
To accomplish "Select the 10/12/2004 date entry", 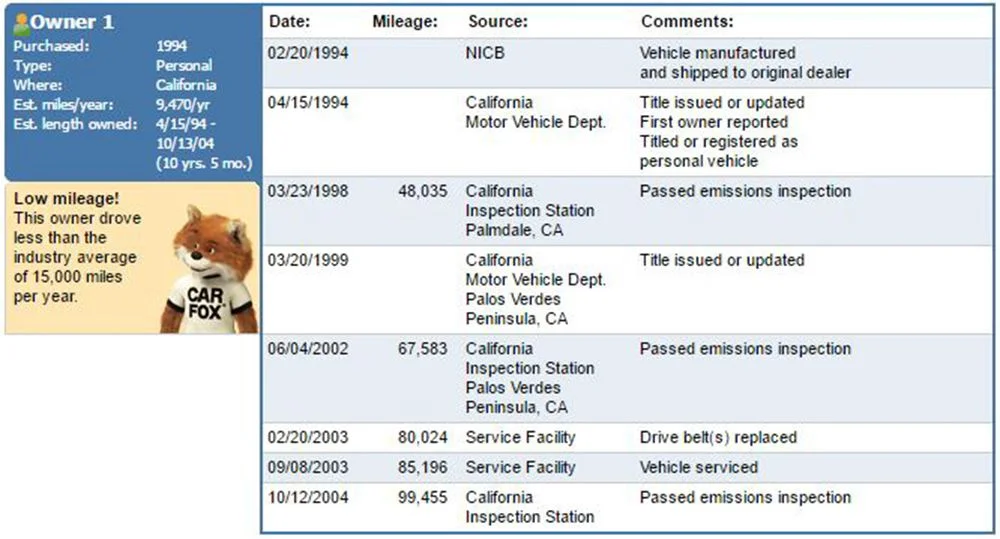I will click(309, 497).
